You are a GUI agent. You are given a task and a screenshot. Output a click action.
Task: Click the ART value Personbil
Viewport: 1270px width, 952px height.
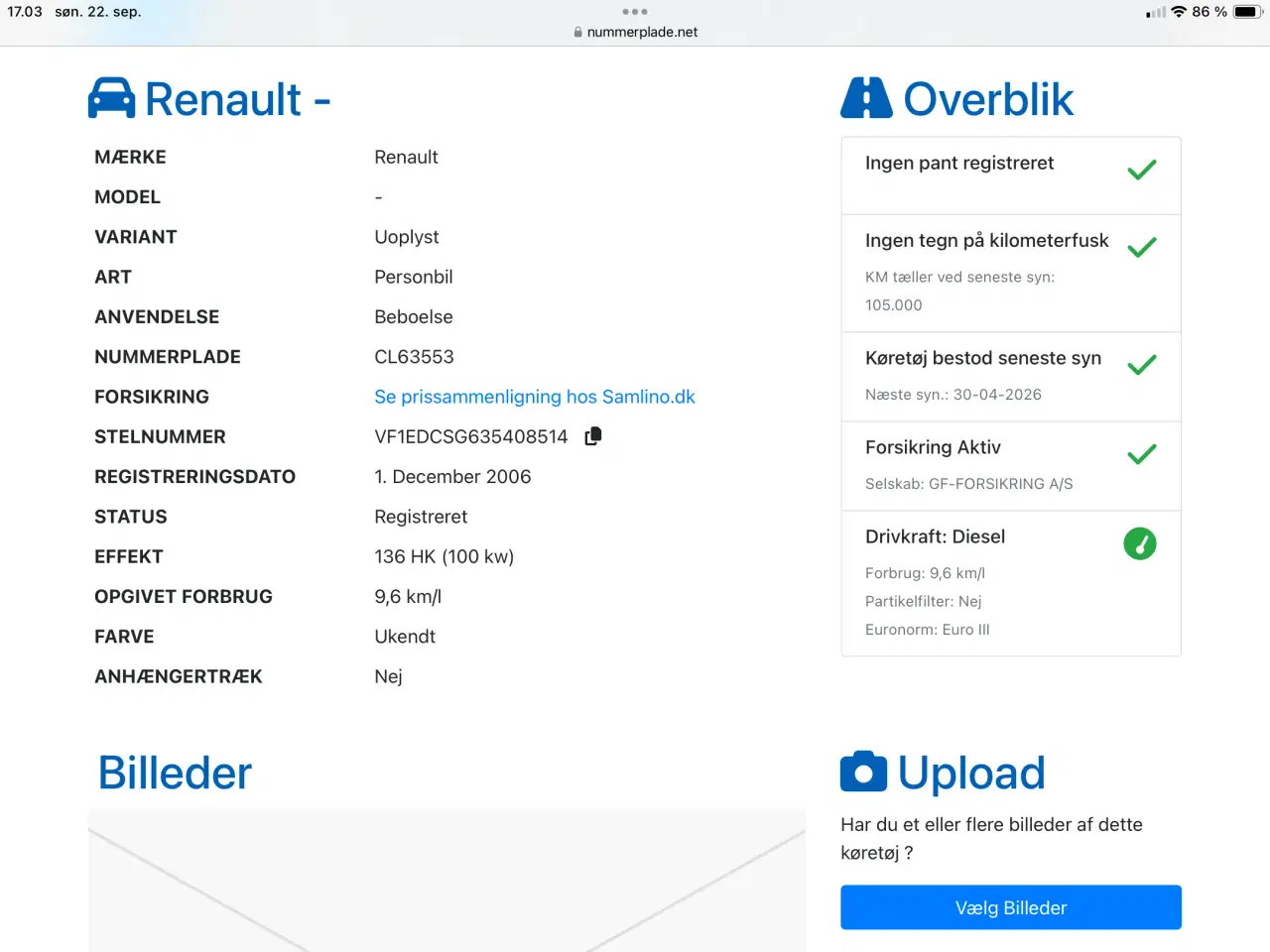click(x=414, y=277)
